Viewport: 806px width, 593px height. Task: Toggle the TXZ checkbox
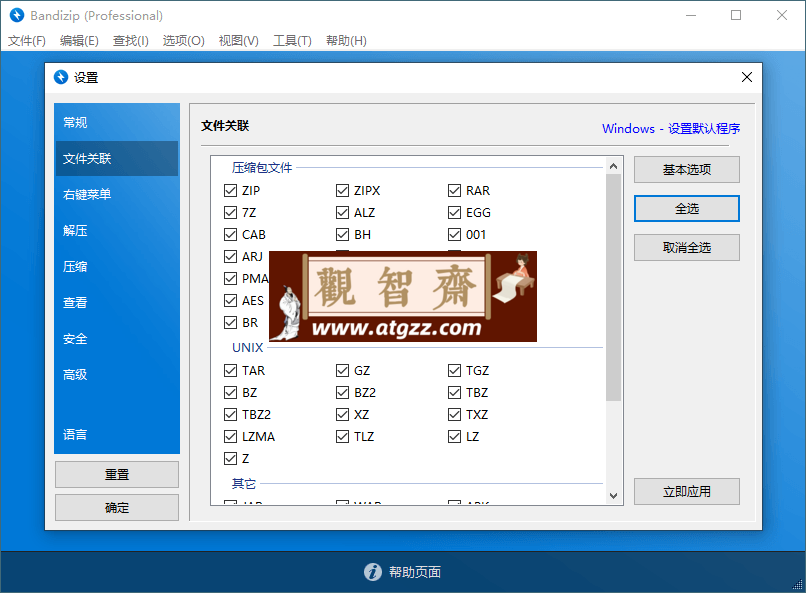(x=454, y=414)
